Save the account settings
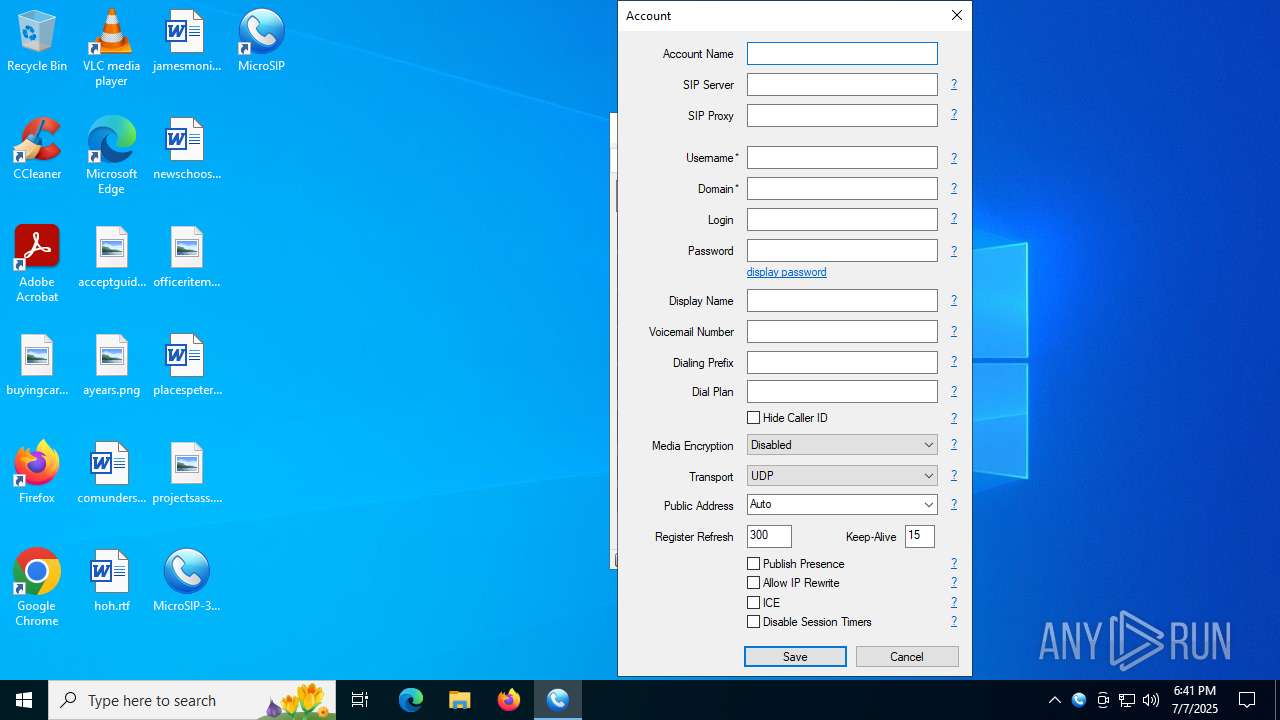Screen dimensions: 1280x720 click(x=795, y=657)
